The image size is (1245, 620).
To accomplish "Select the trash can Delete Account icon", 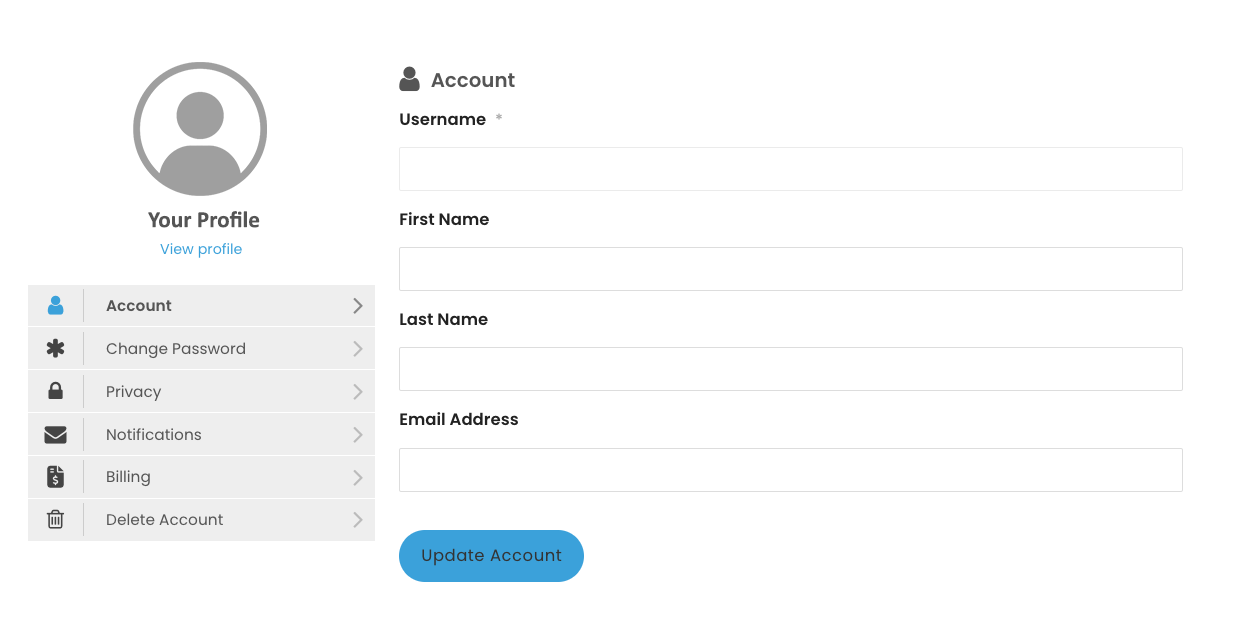I will coord(55,520).
